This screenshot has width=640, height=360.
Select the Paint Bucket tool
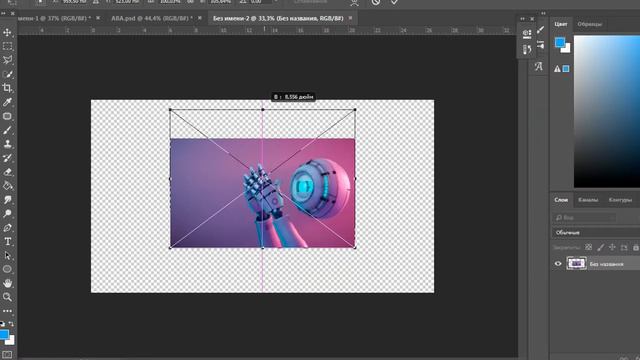7,186
